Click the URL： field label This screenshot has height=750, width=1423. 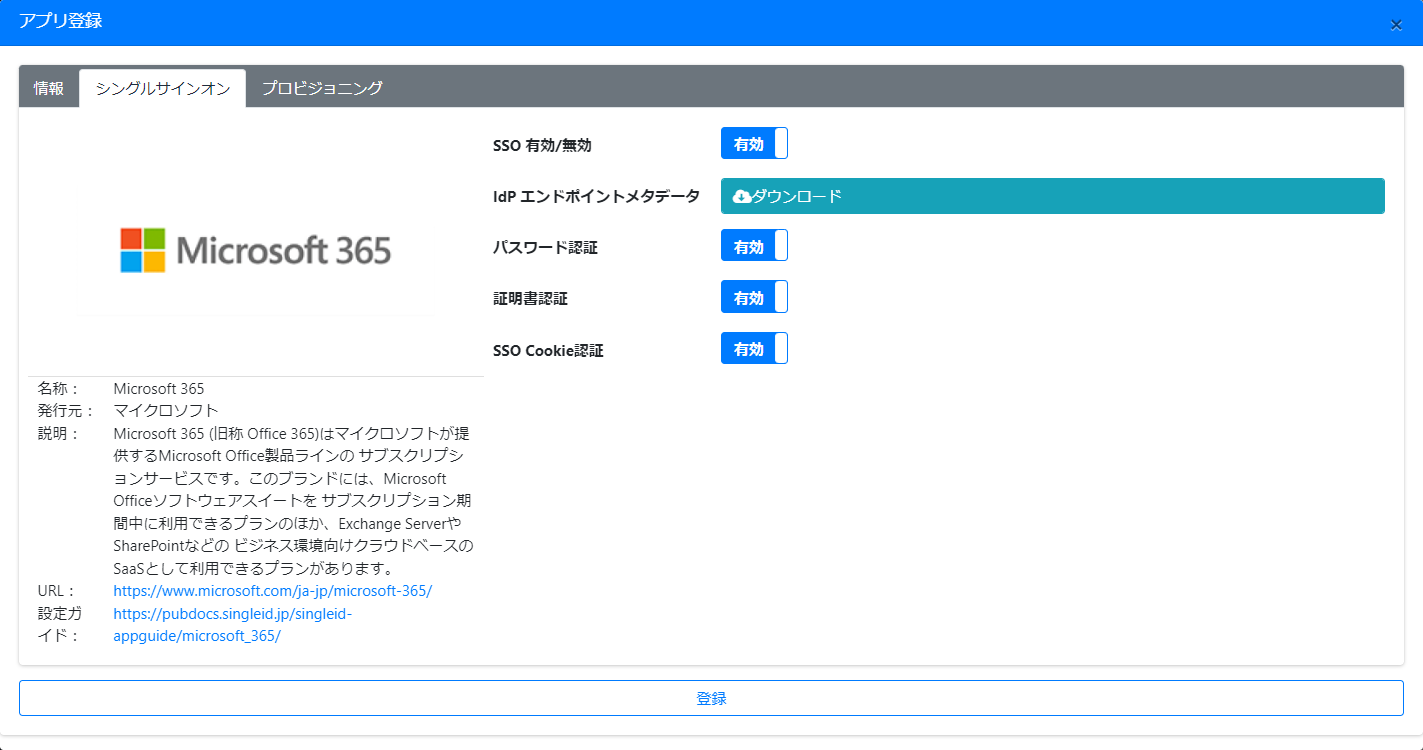coord(57,591)
